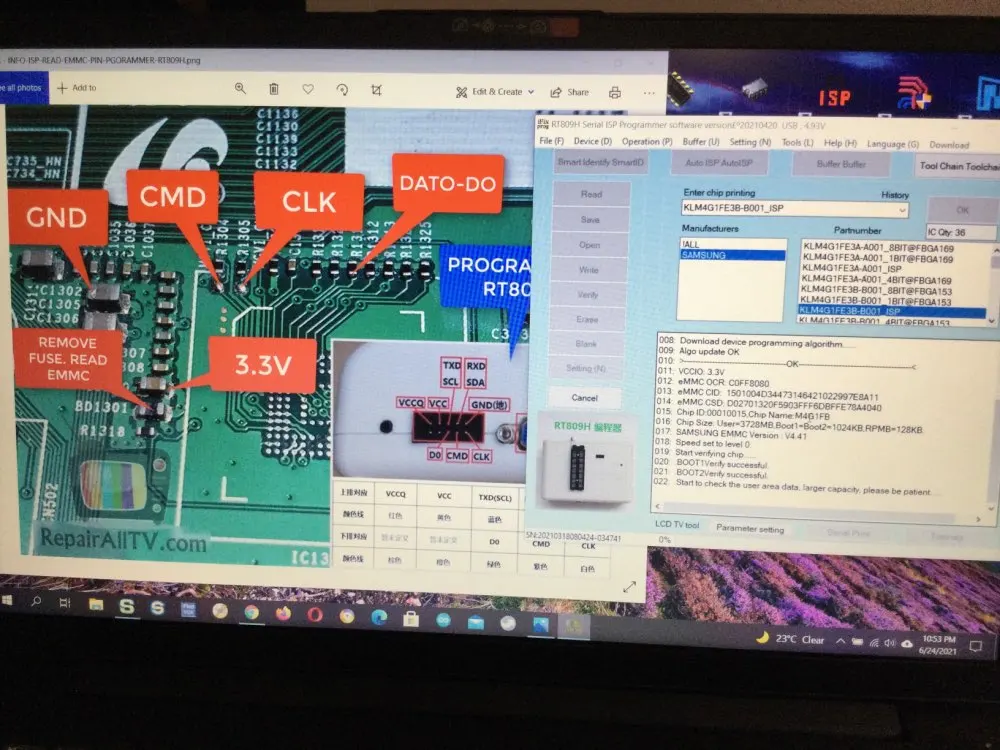Rotate the image in Photos toolbar
This screenshot has width=1000, height=750.
pos(342,90)
